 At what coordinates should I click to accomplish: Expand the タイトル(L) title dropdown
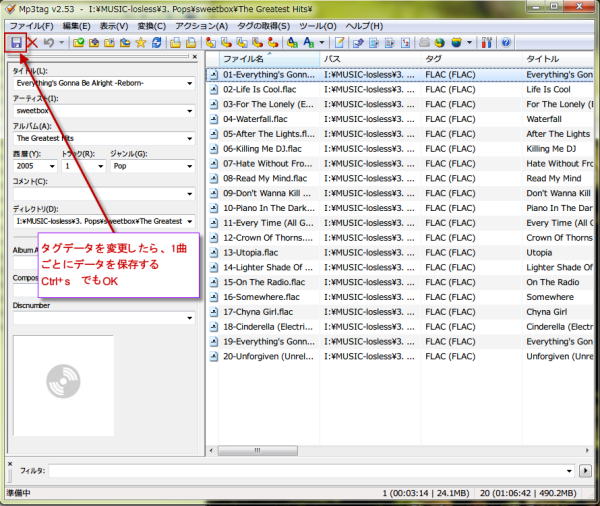(189, 83)
